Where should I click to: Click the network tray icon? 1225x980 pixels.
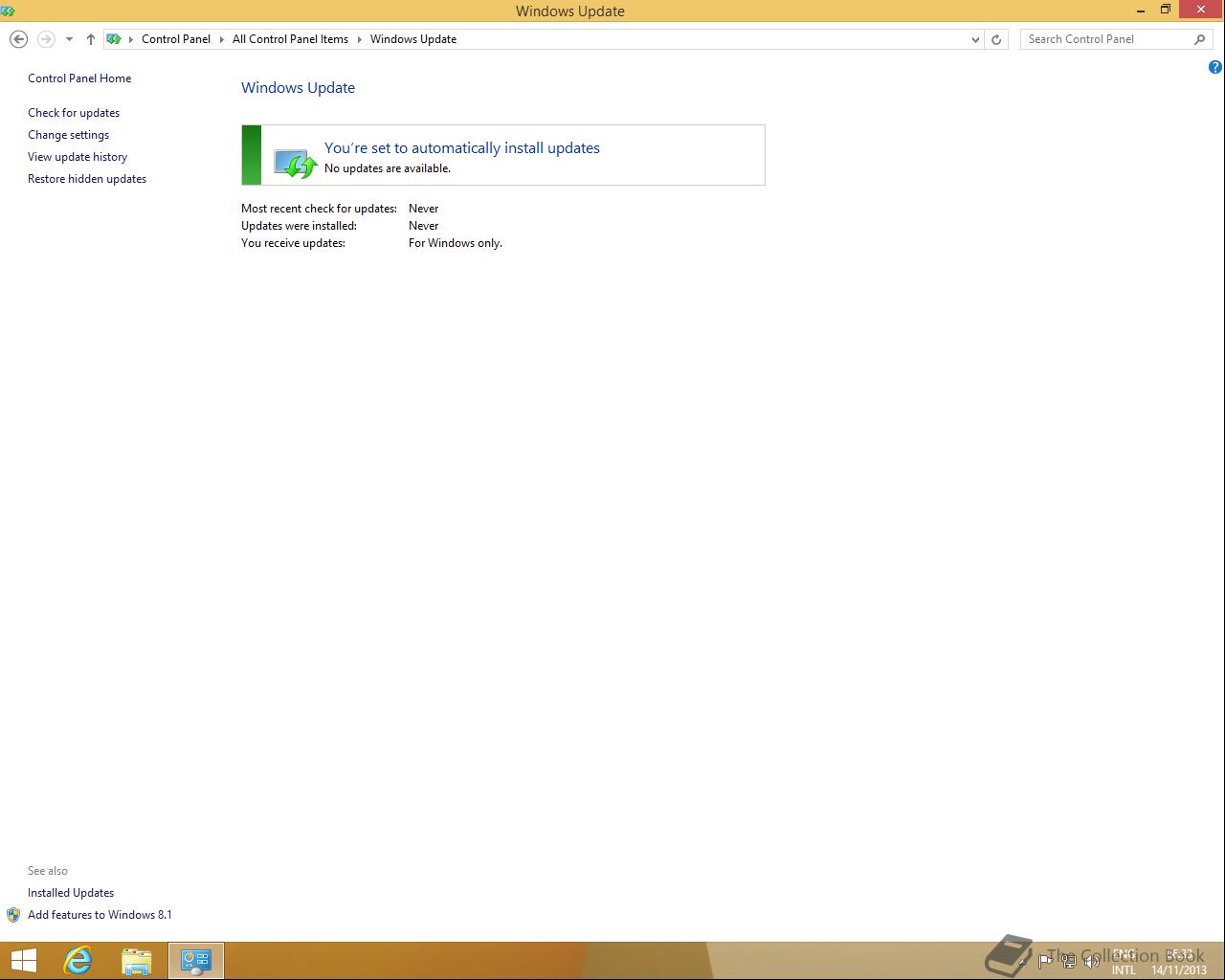[x=1068, y=961]
